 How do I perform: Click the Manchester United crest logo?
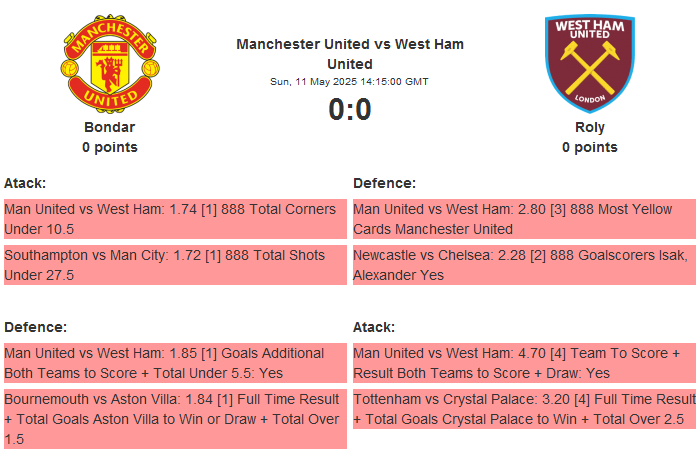pos(109,64)
